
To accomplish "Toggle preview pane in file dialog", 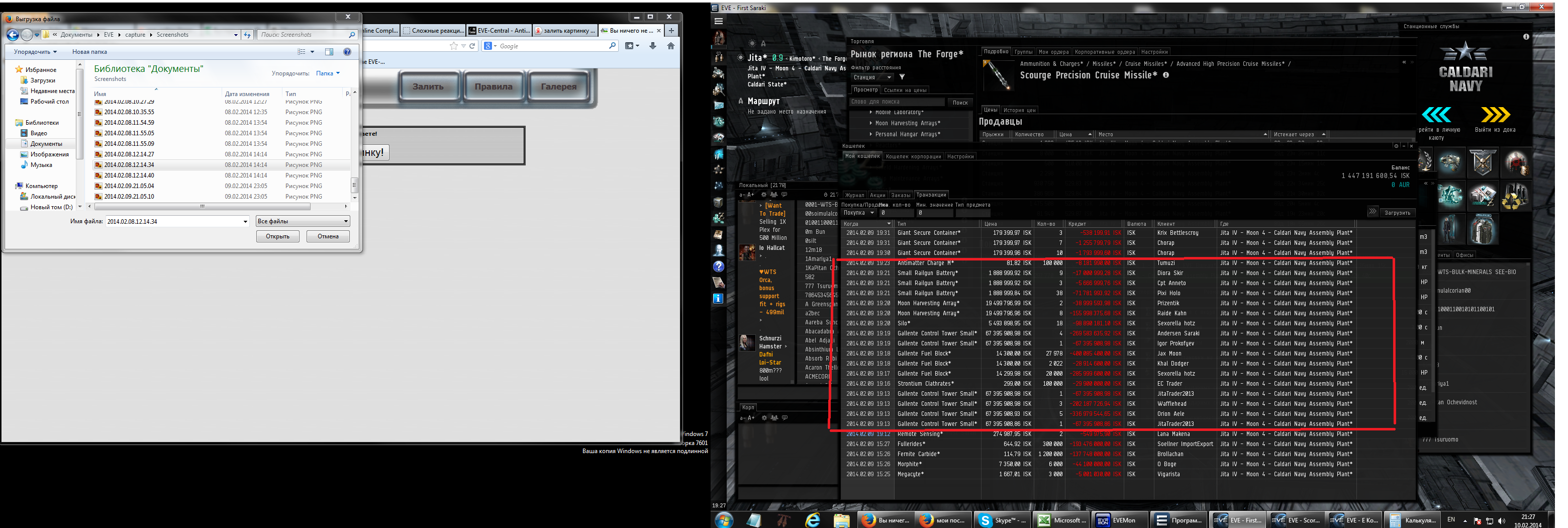I will pos(329,52).
